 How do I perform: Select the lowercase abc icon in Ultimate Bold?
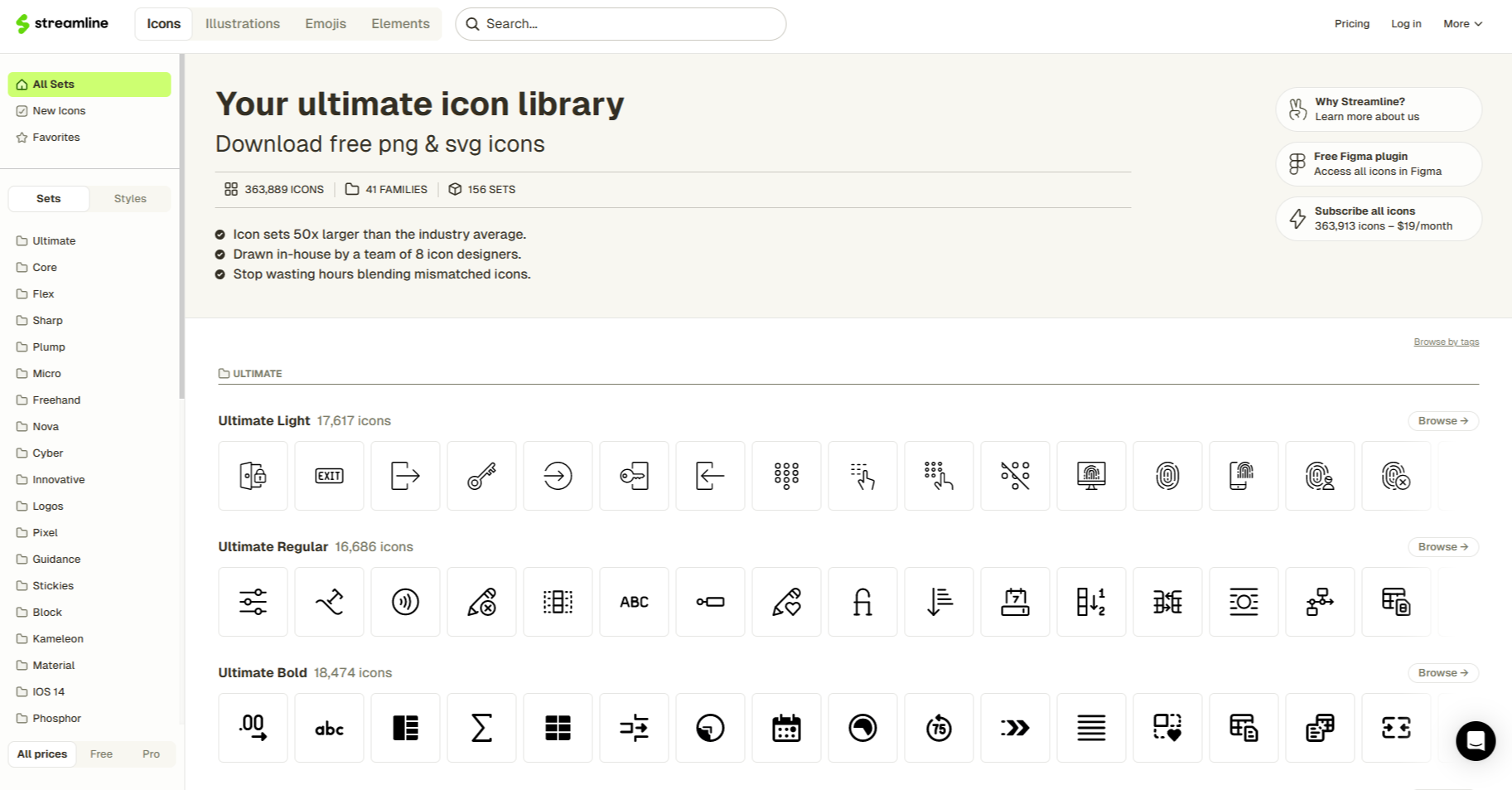coord(329,728)
